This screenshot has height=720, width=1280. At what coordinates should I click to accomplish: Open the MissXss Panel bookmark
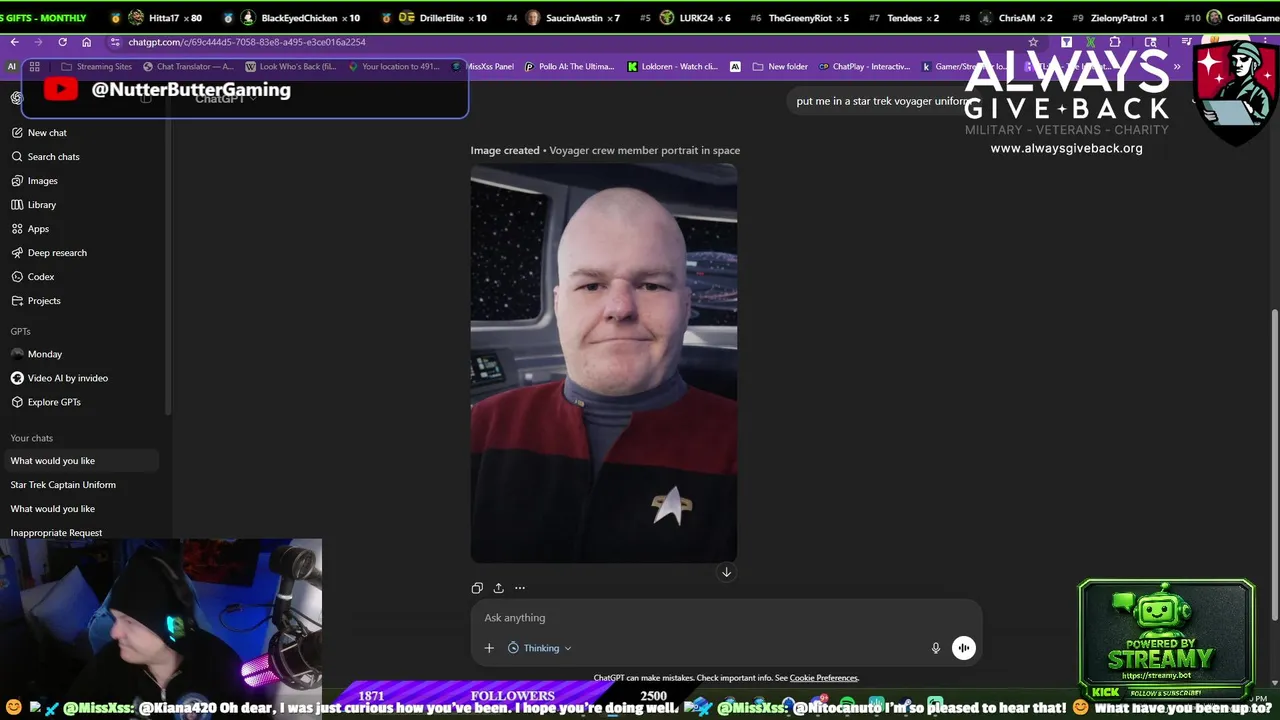(x=483, y=67)
